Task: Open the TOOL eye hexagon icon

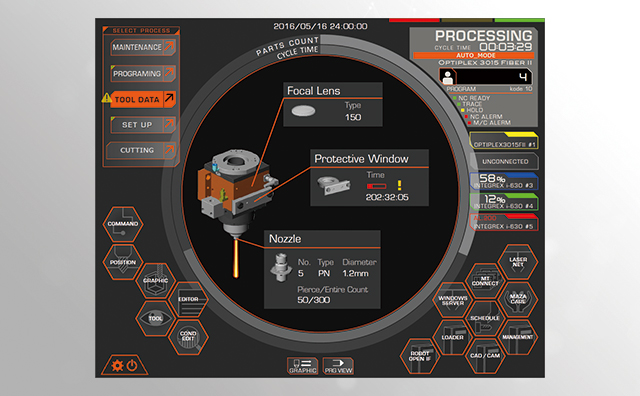Action: tap(156, 318)
